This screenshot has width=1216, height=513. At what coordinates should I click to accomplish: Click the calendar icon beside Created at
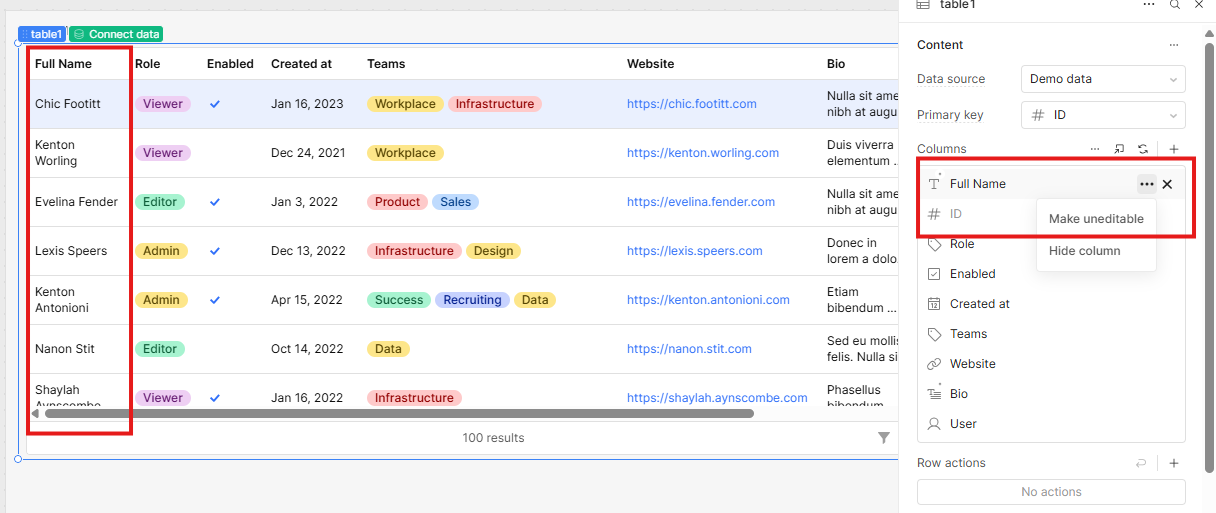934,304
